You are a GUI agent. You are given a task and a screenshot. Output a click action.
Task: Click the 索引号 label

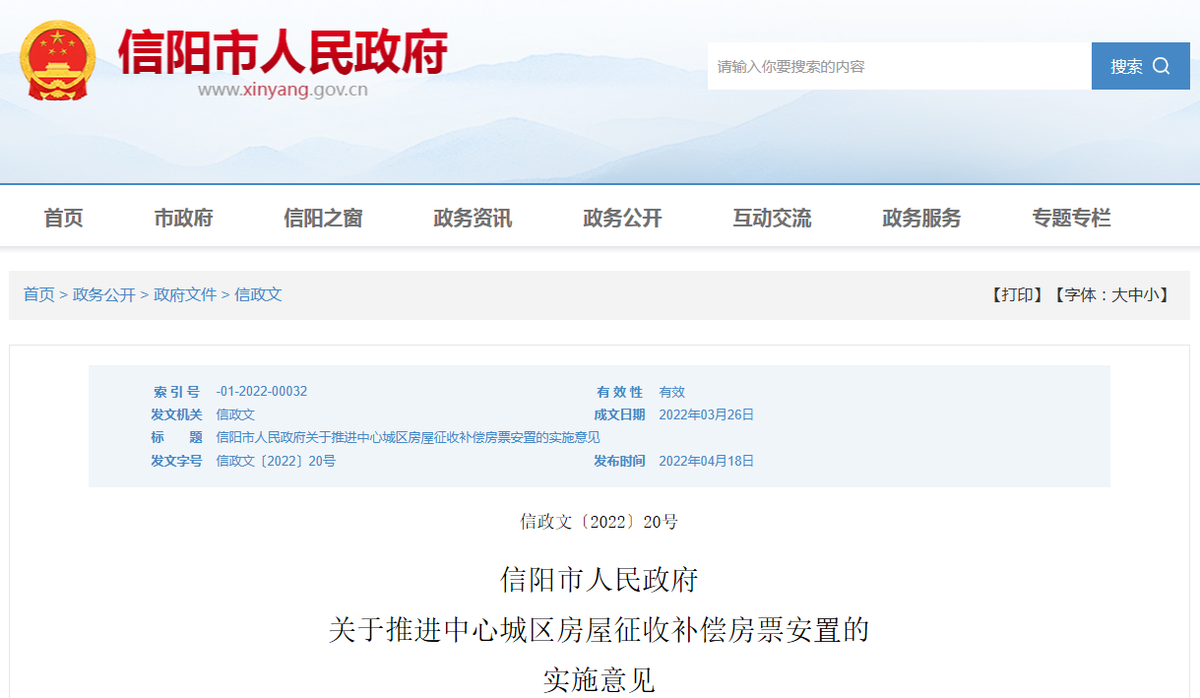pos(176,392)
